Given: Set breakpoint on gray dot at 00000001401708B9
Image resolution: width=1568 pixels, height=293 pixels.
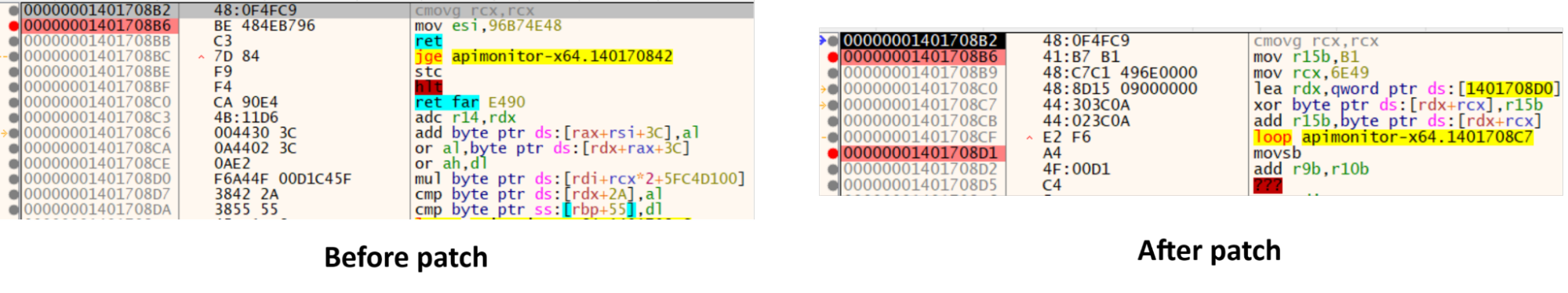Looking at the screenshot, I should (x=832, y=73).
